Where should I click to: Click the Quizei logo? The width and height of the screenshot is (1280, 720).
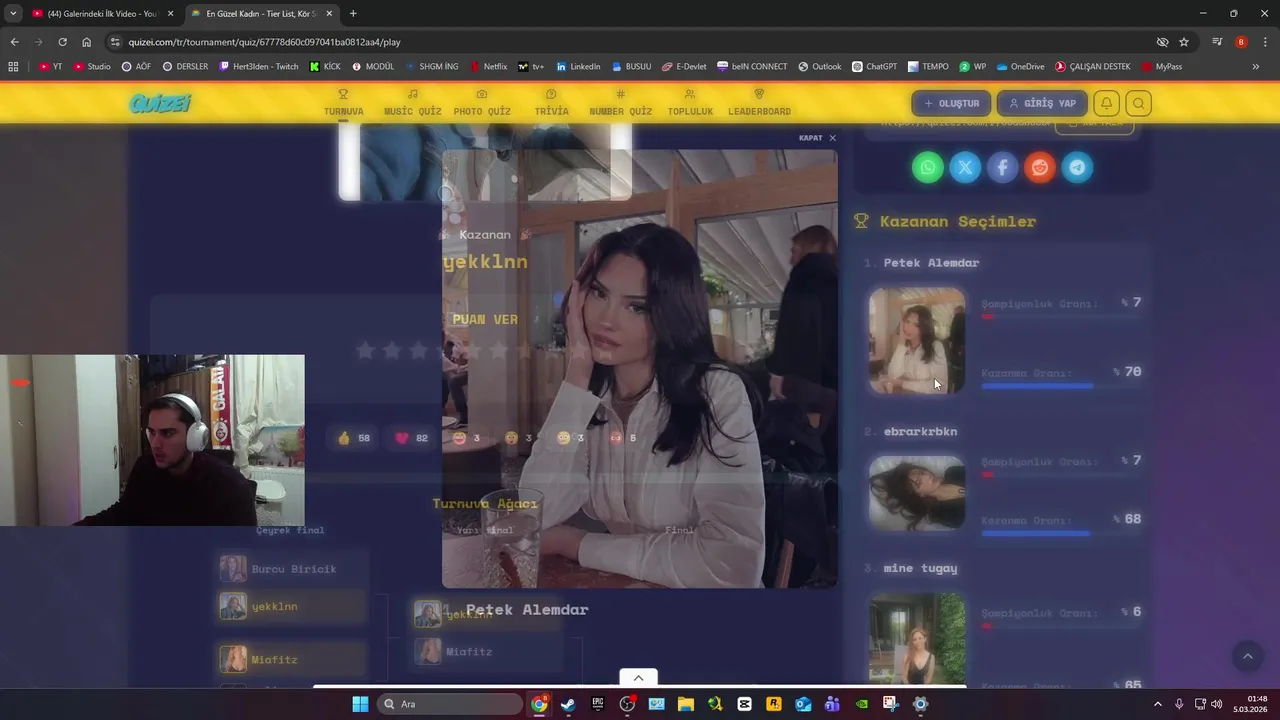[160, 103]
